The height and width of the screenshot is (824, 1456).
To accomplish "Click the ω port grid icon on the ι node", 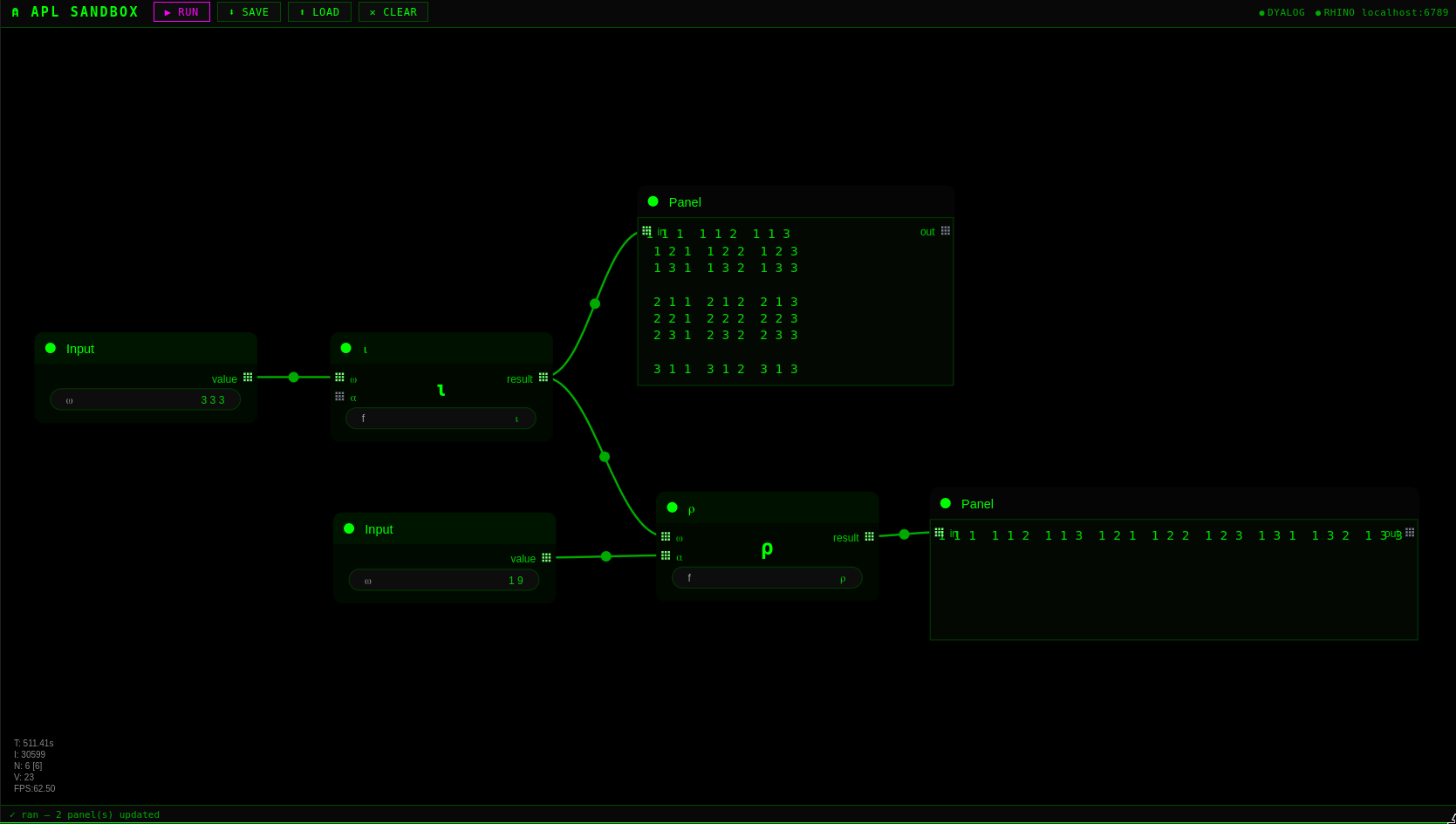I will click(x=340, y=378).
